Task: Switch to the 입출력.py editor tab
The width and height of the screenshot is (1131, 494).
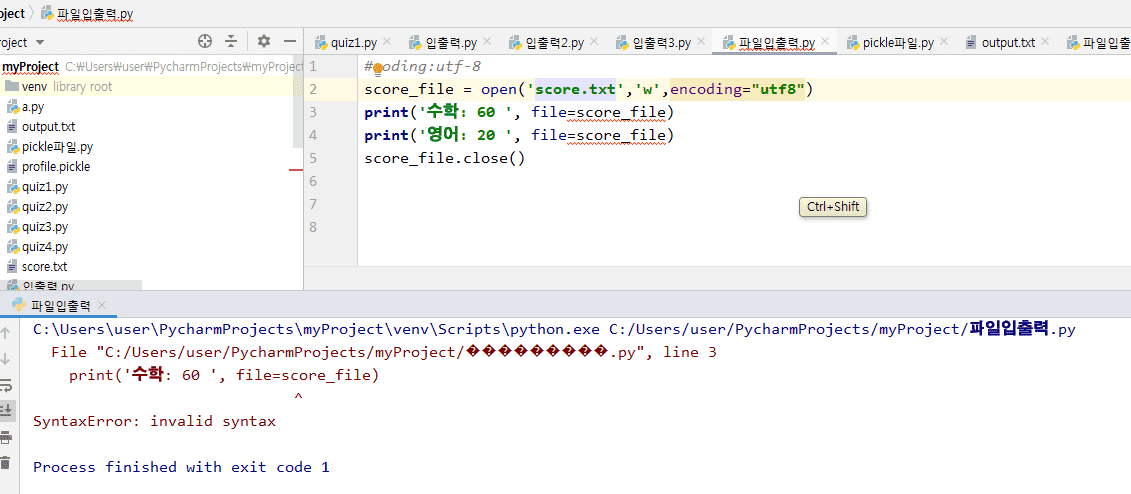Action: [451, 43]
